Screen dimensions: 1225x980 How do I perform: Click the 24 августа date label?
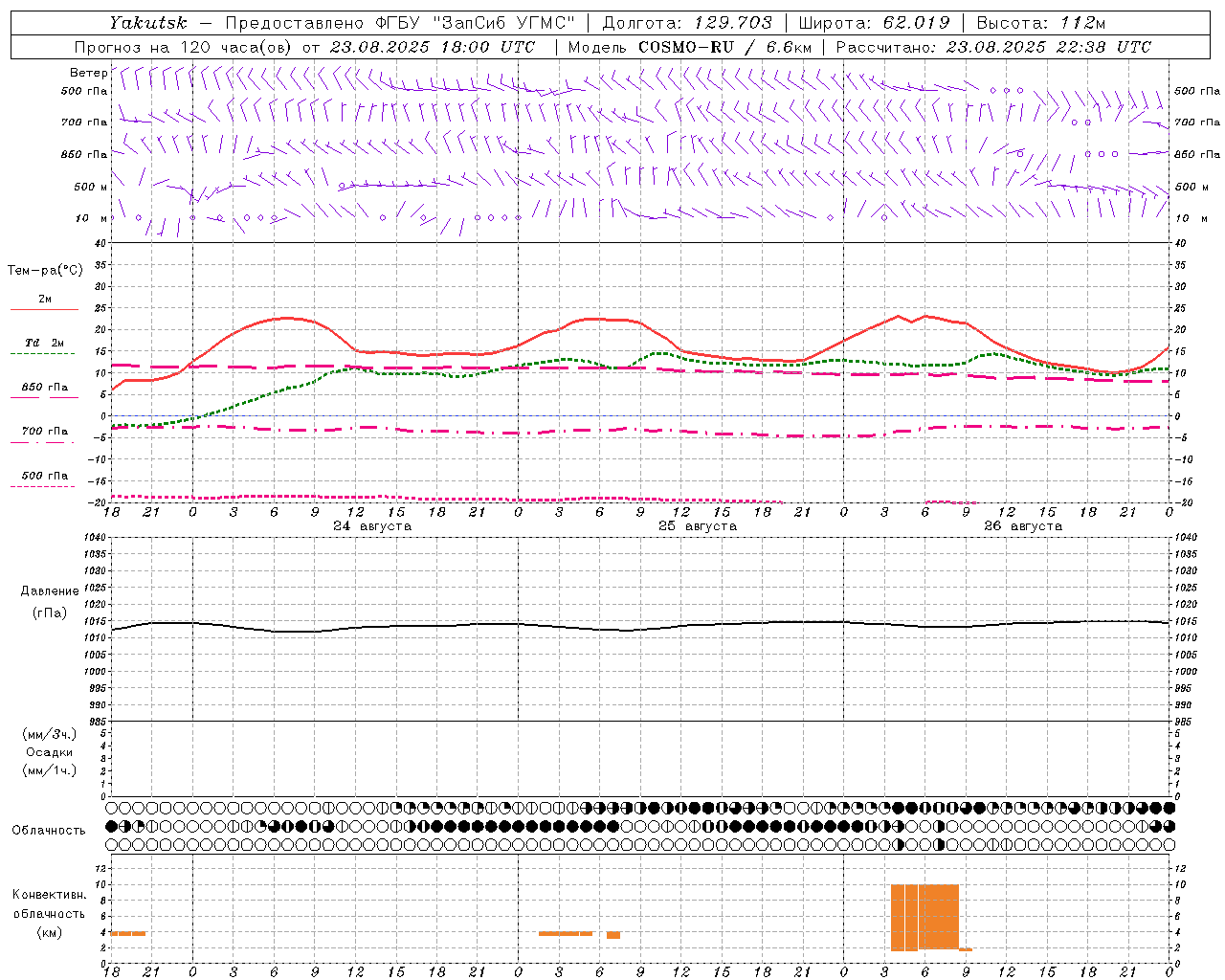(x=372, y=526)
